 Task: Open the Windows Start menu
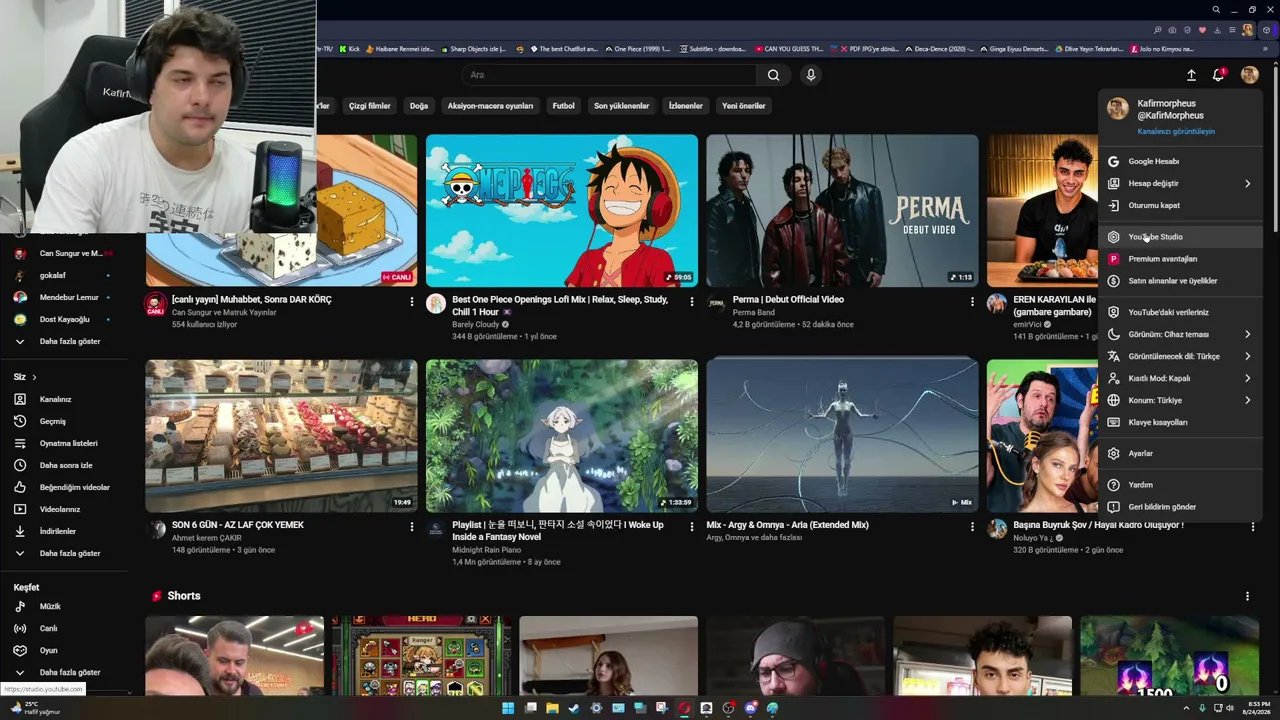coord(508,708)
